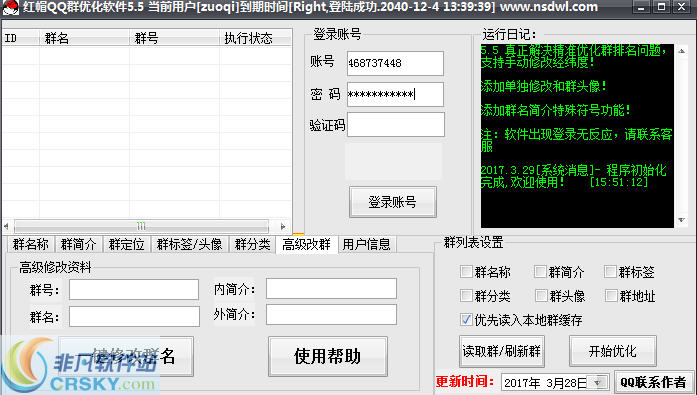
Task: Click the 登录账号 button
Action: (x=393, y=202)
